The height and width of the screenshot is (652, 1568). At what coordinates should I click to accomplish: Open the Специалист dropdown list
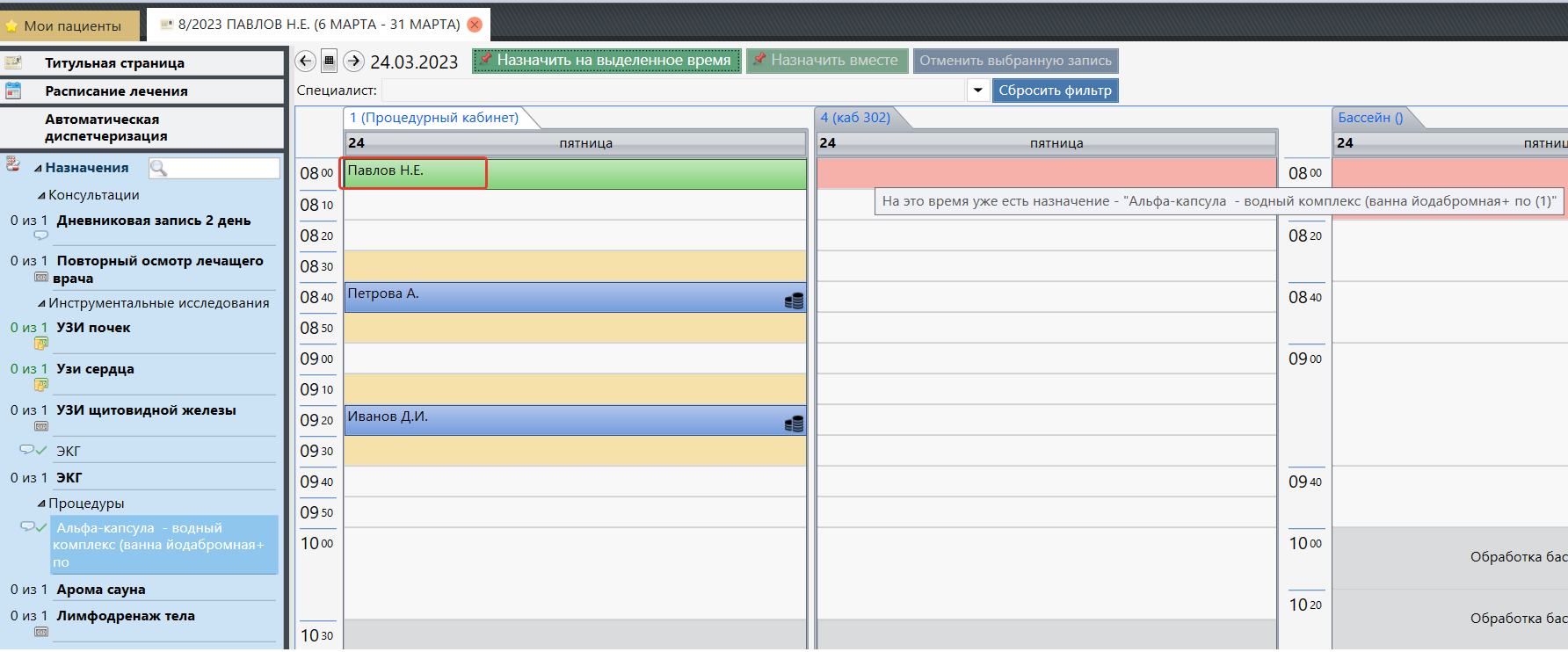[977, 91]
